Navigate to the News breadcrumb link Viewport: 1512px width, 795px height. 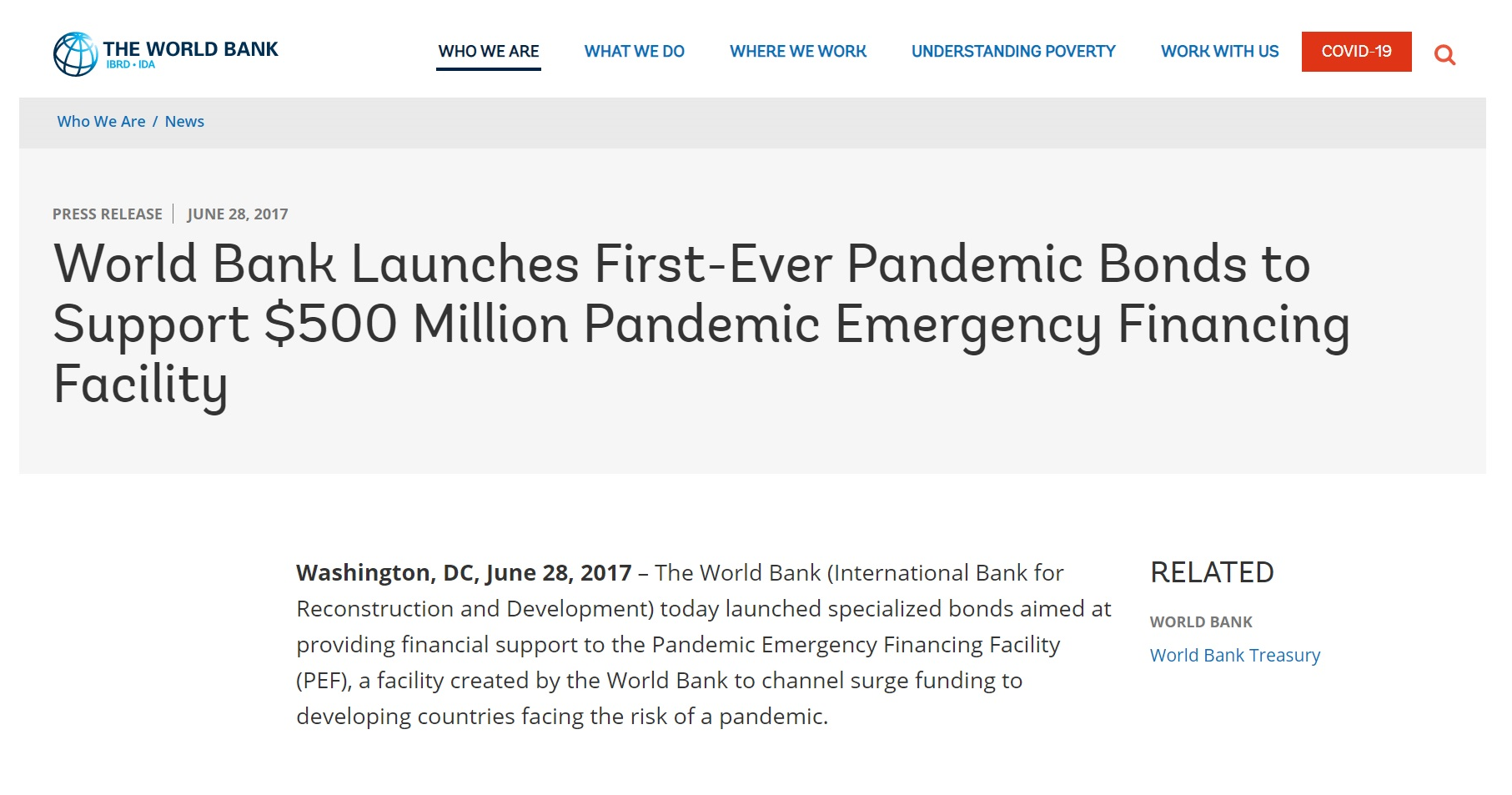[184, 122]
